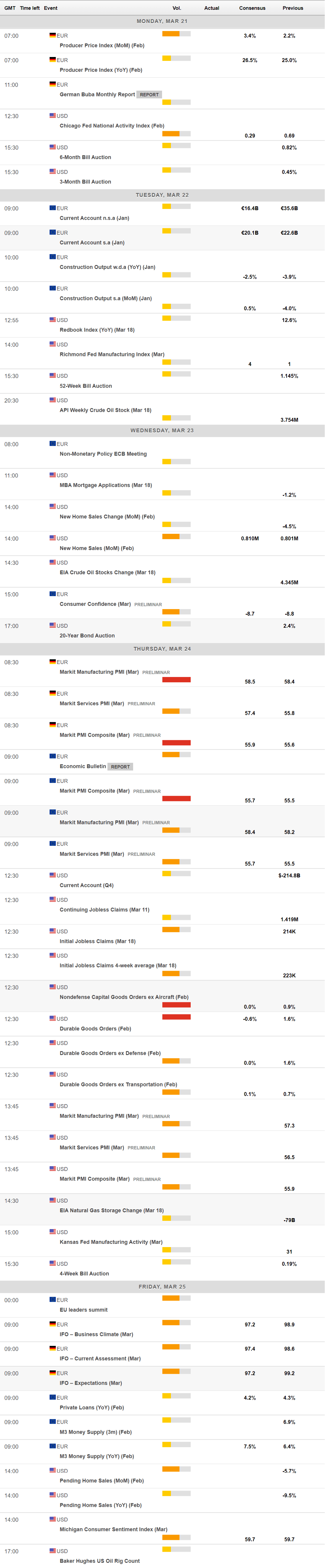This screenshot has width=325, height=1568.
Task: Click PRELIMINAR tag on Consumer Confidence (Mar)
Action: tap(148, 604)
